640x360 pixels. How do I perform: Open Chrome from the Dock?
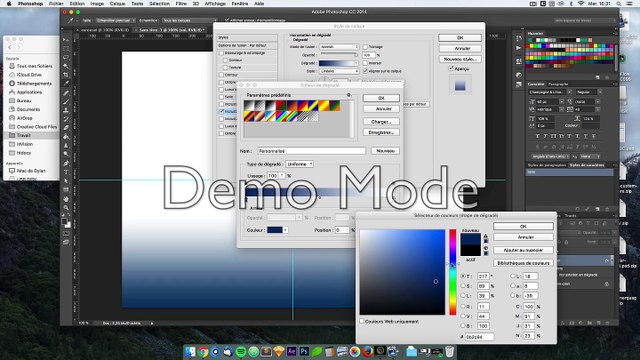coord(203,351)
